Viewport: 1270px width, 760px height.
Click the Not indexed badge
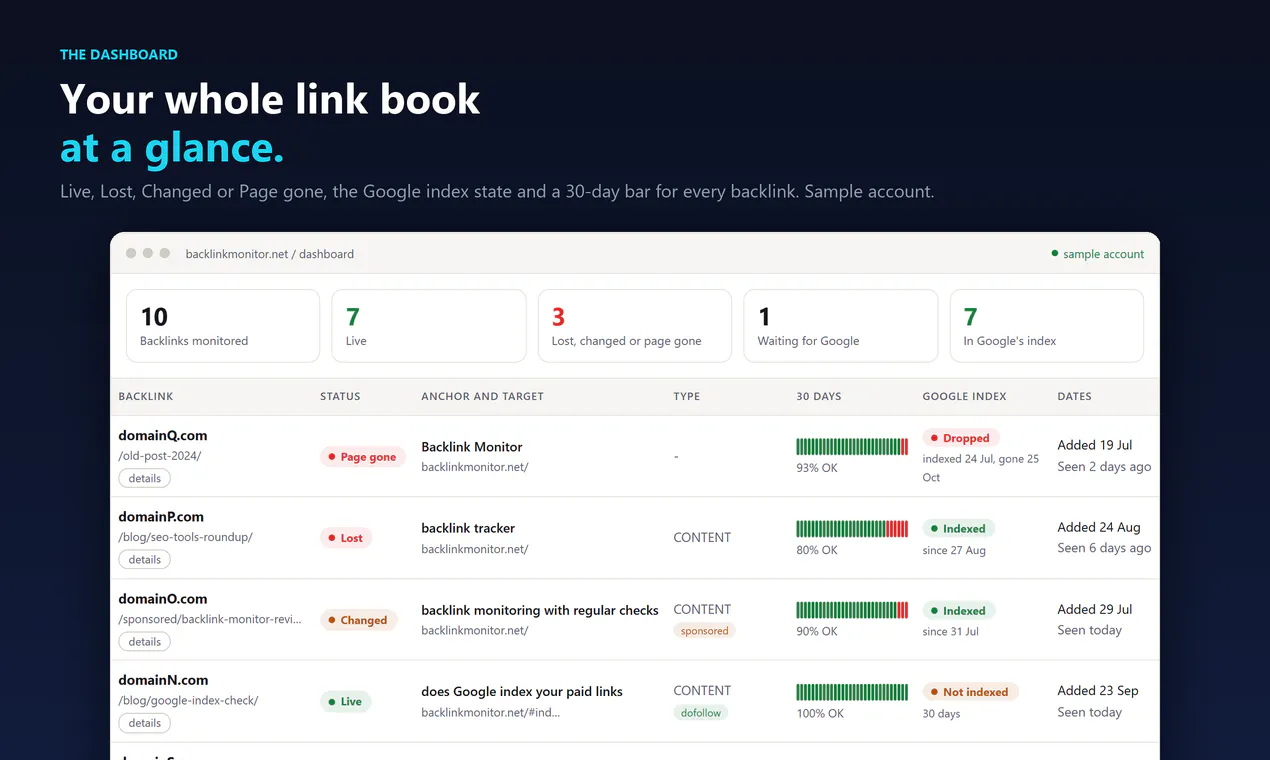pos(971,692)
